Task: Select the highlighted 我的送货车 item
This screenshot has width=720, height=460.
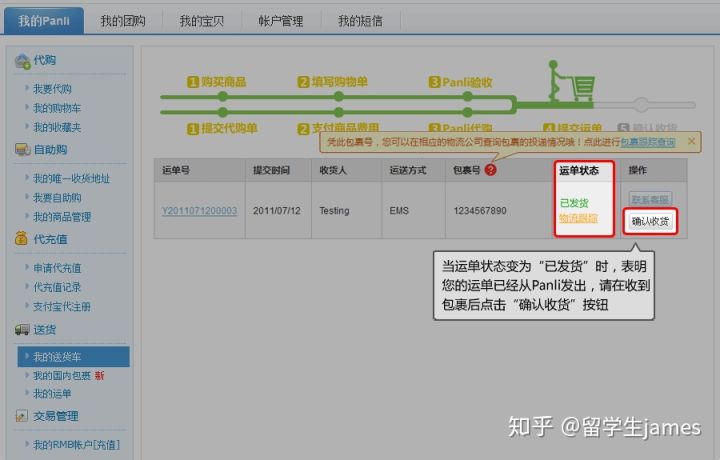Action: 73,357
